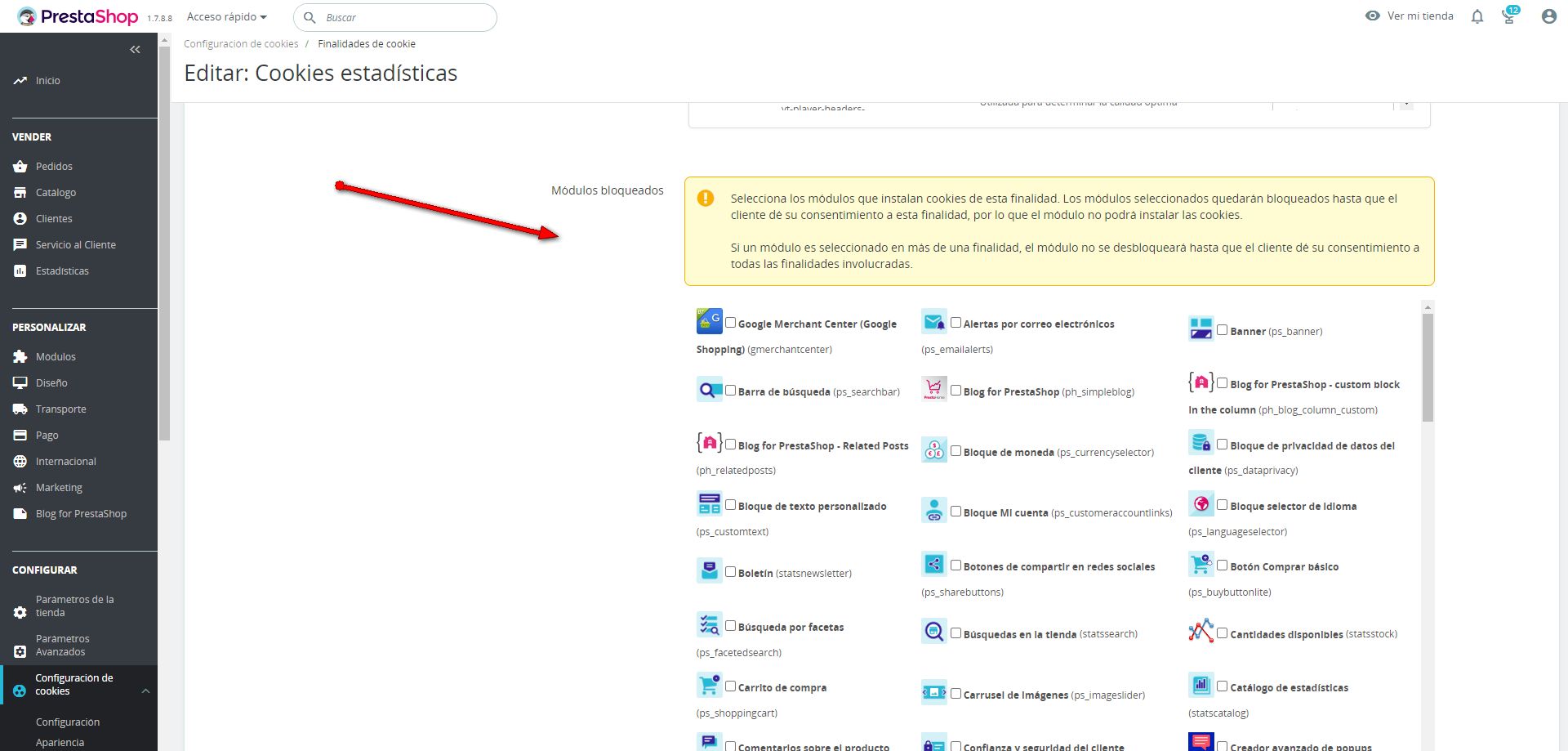Click the Modulos puzzle icon

20,356
